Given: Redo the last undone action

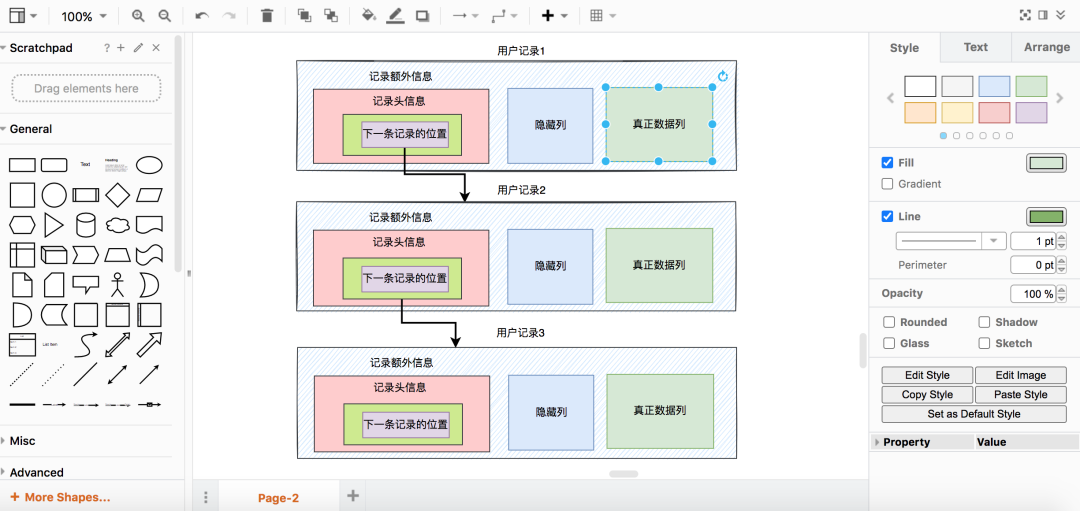Looking at the screenshot, I should coord(229,16).
